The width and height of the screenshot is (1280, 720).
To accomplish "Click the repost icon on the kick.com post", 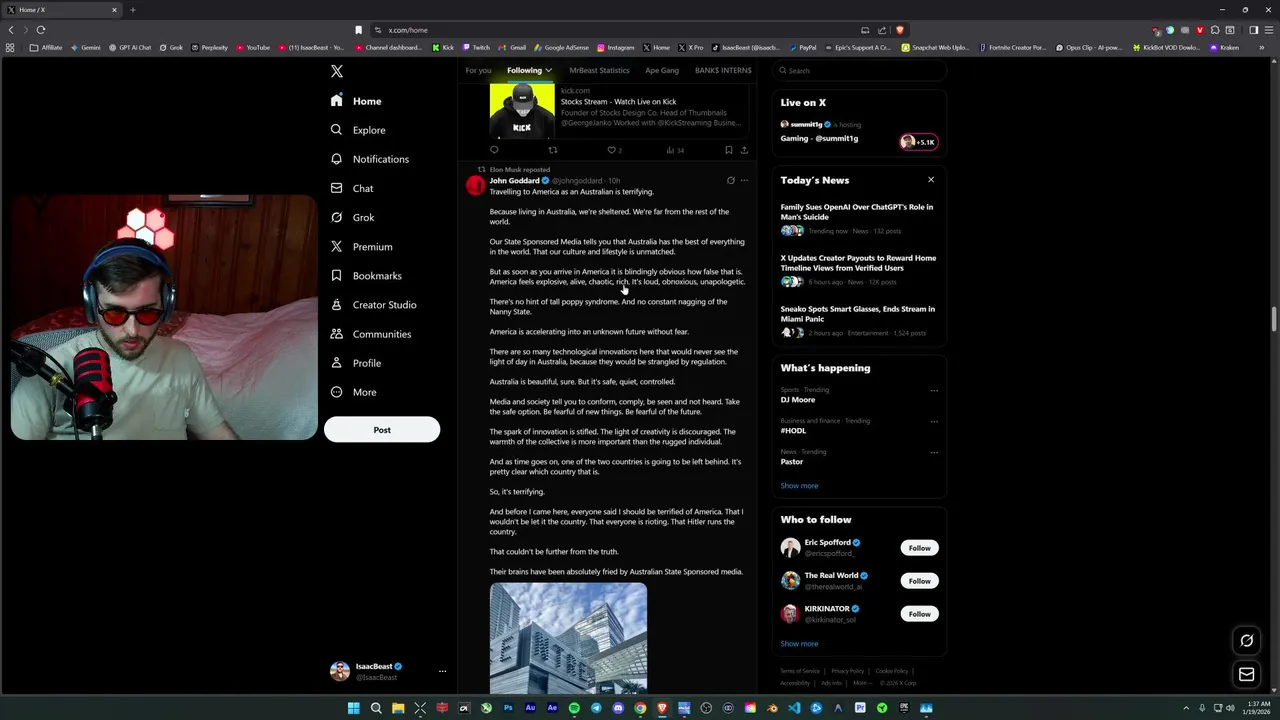I will pyautogui.click(x=553, y=150).
